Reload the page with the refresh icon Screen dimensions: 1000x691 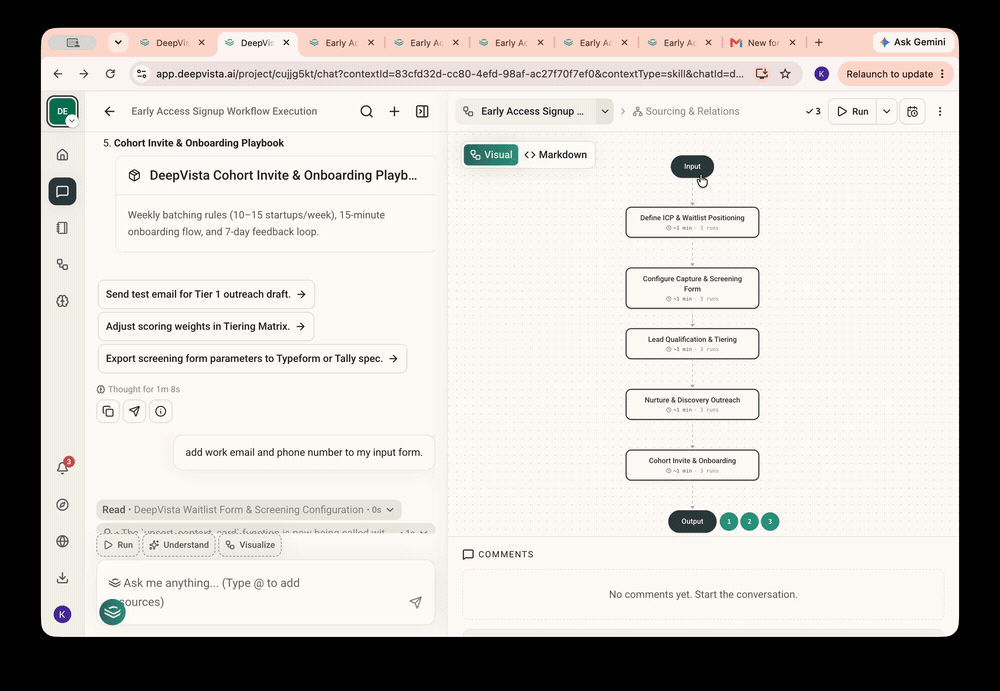[110, 74]
